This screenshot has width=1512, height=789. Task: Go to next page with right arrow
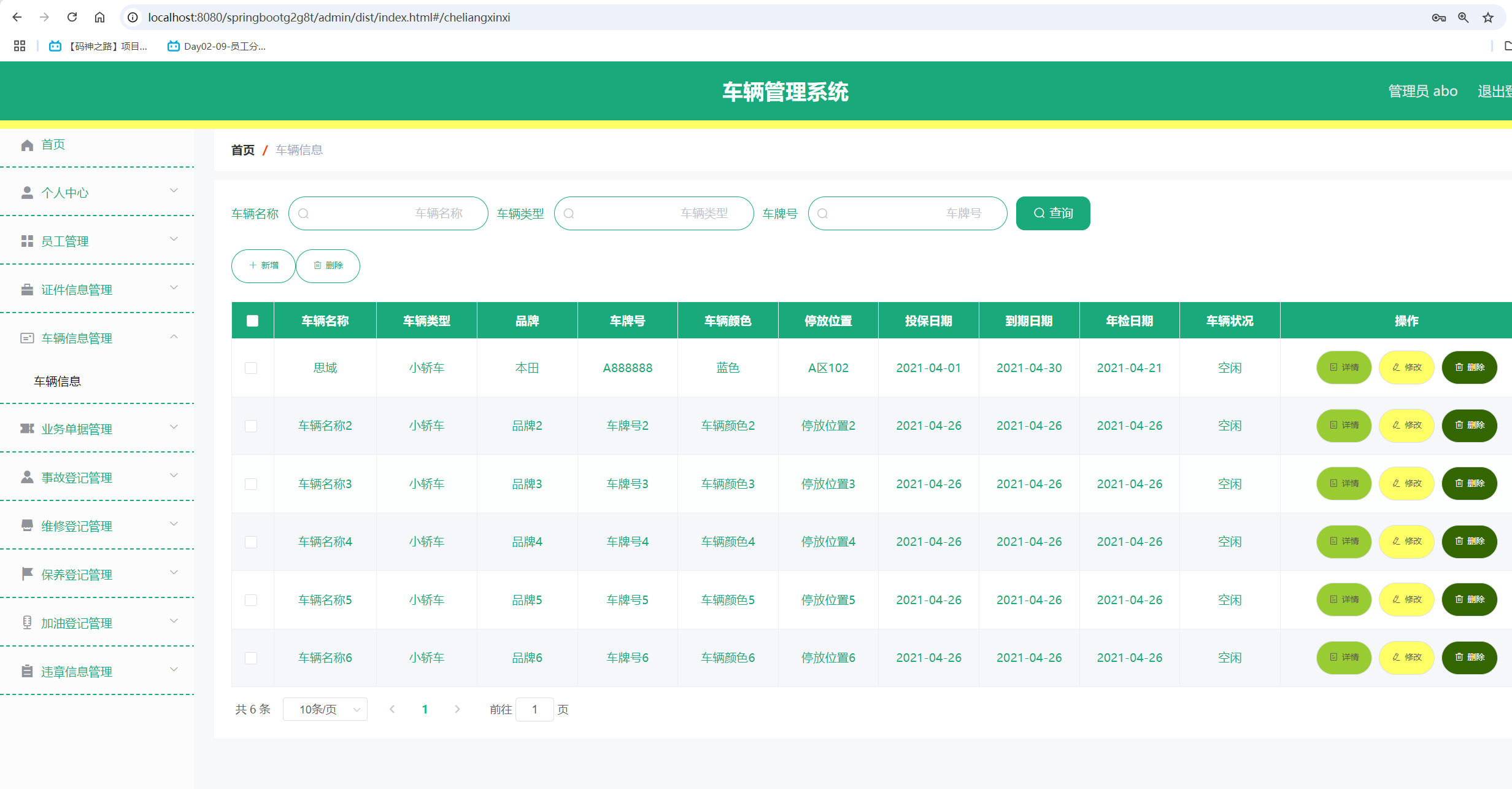click(457, 709)
